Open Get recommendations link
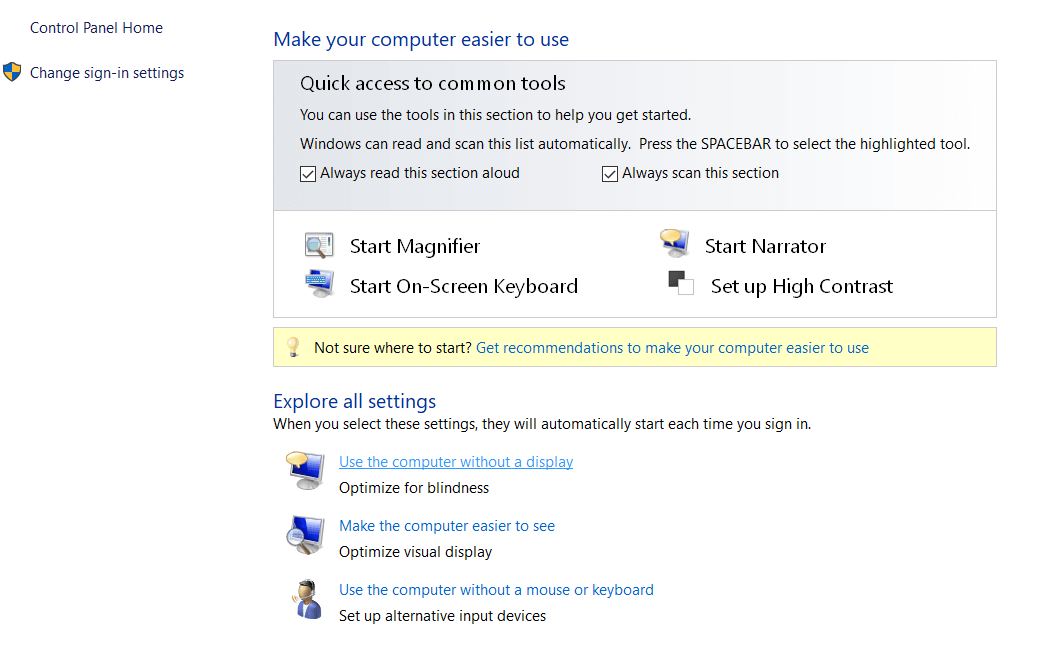This screenshot has width=1054, height=647. 672,348
